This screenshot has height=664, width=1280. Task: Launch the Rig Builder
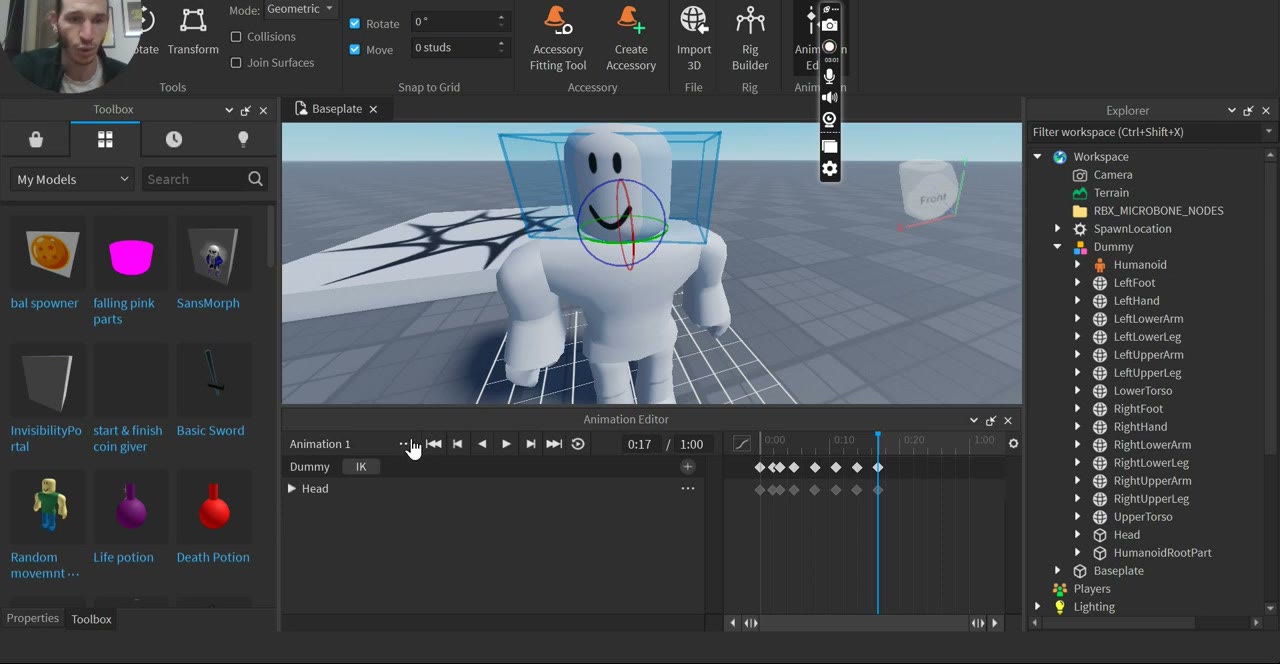[750, 38]
